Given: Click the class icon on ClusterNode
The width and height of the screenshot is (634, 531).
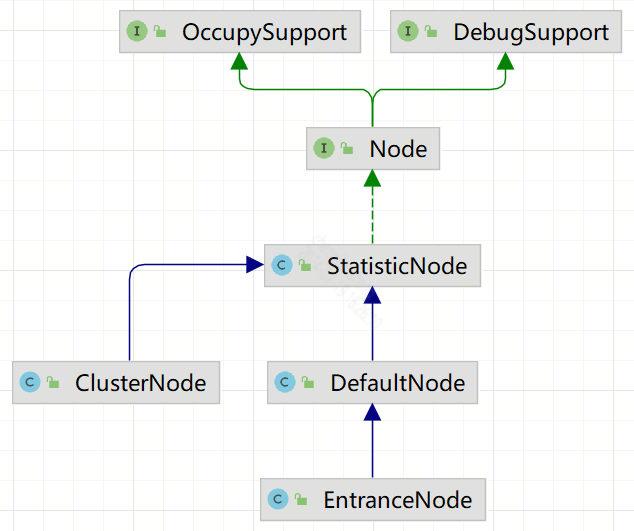Looking at the screenshot, I should point(30,382).
